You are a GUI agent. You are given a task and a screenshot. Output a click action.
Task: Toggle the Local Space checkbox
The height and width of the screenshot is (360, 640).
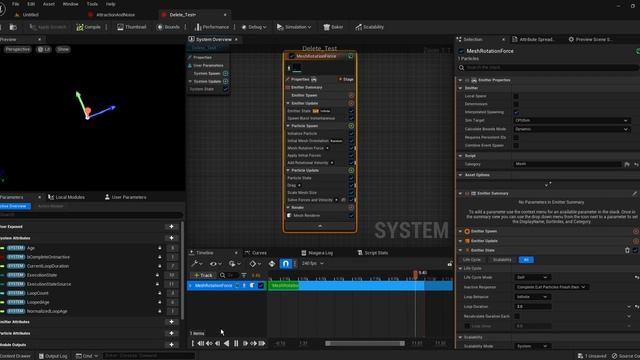(516, 96)
